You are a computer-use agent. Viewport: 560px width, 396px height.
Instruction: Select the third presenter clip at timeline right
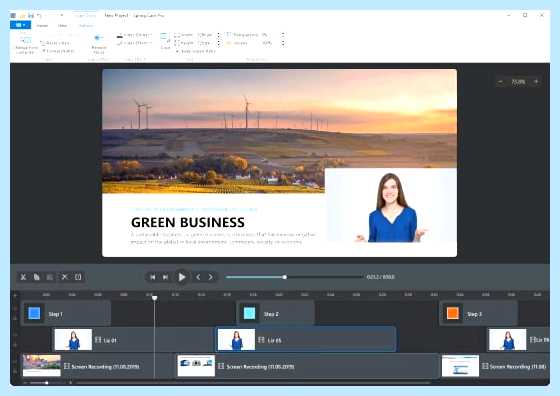click(x=519, y=340)
